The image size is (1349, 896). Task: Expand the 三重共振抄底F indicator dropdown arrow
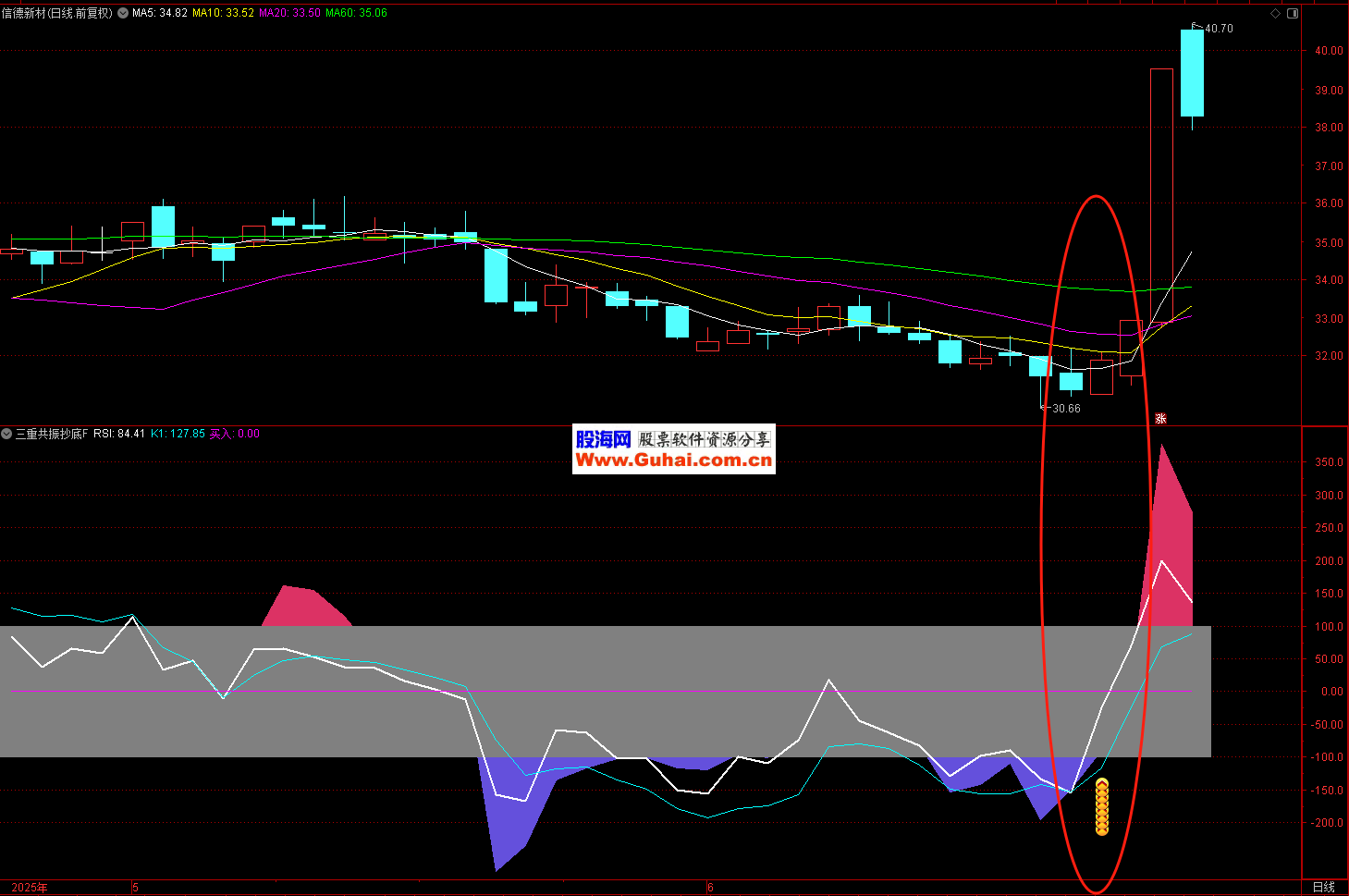click(x=6, y=434)
